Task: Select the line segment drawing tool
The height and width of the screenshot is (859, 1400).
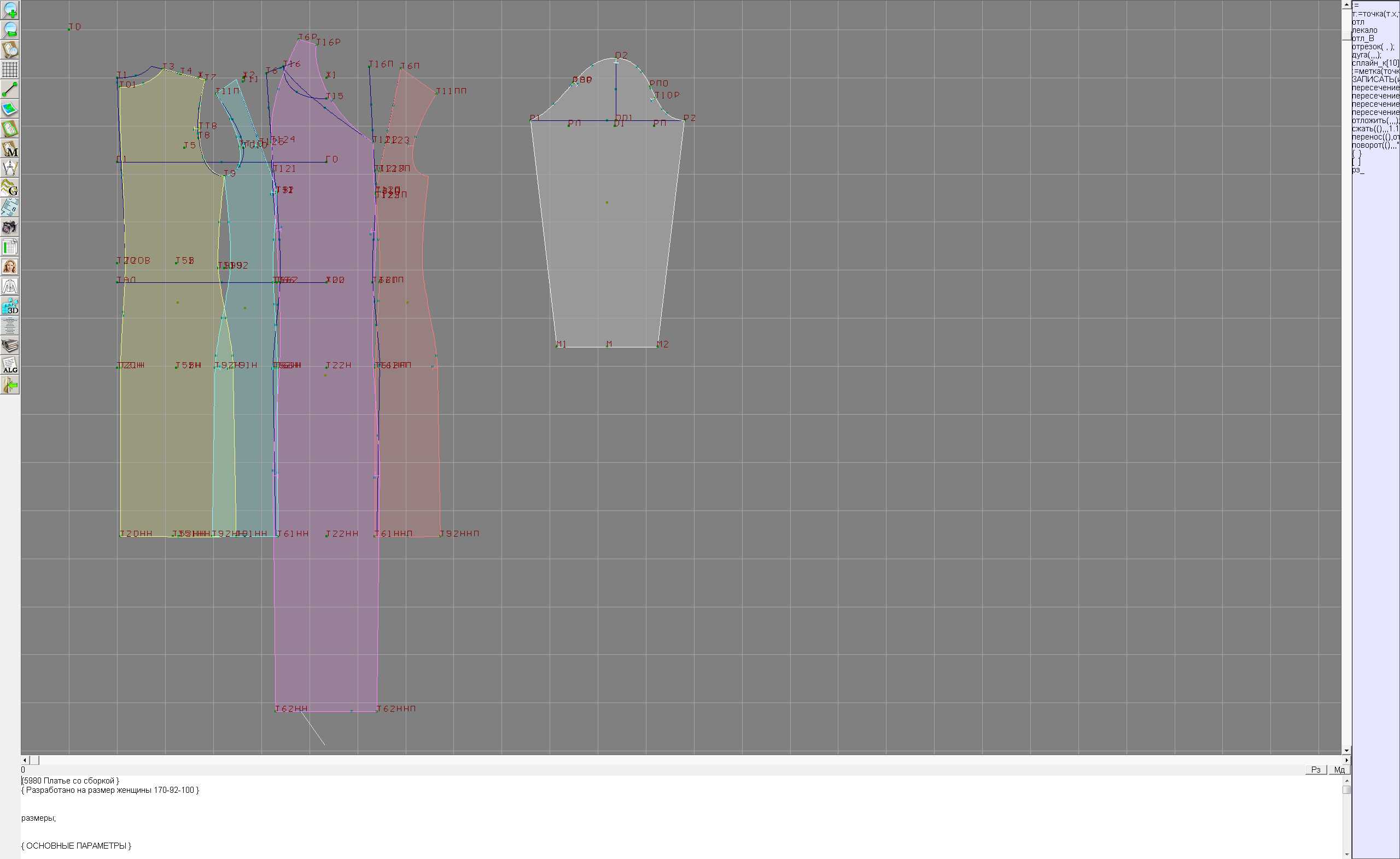Action: [x=10, y=89]
